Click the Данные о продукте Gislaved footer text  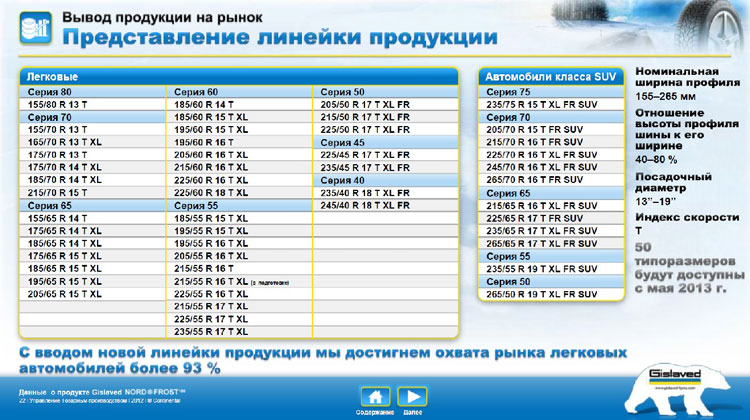pyautogui.click(x=102, y=392)
